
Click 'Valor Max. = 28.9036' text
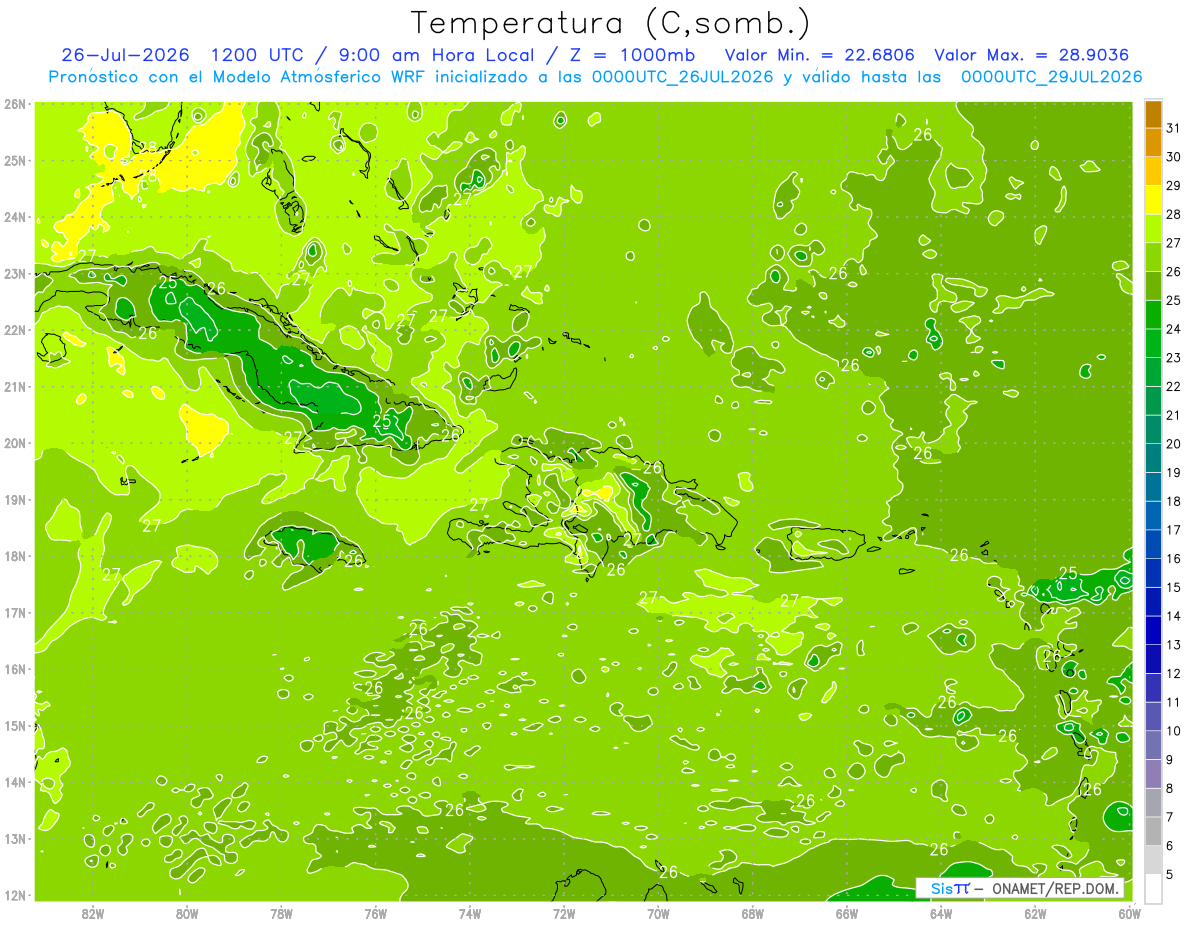(1034, 54)
